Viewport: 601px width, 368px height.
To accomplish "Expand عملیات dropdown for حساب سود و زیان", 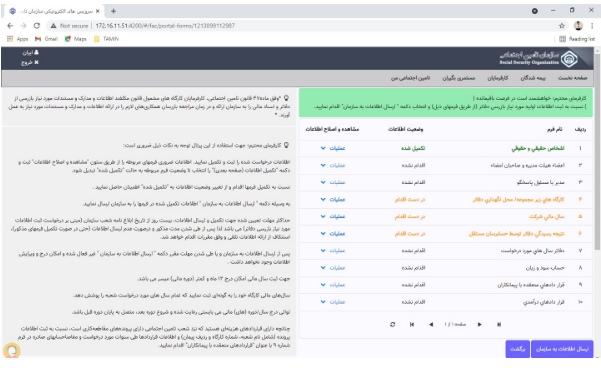I will coord(333,268).
